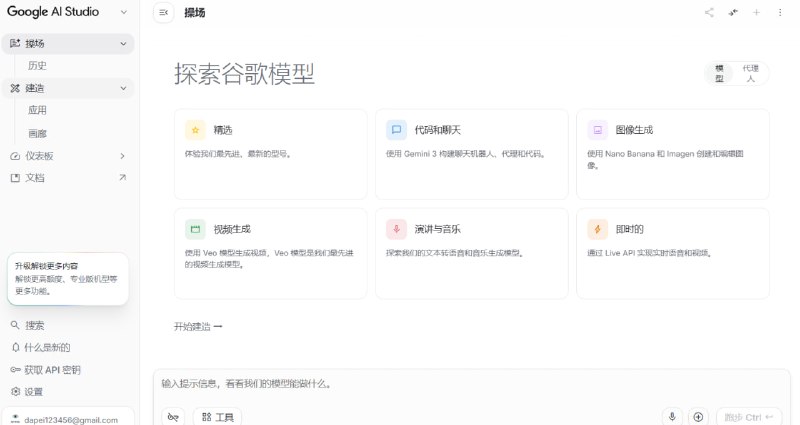Viewport: 800px width, 425px height.
Task: Collapse the 建造 section chevron
Action: point(123,88)
